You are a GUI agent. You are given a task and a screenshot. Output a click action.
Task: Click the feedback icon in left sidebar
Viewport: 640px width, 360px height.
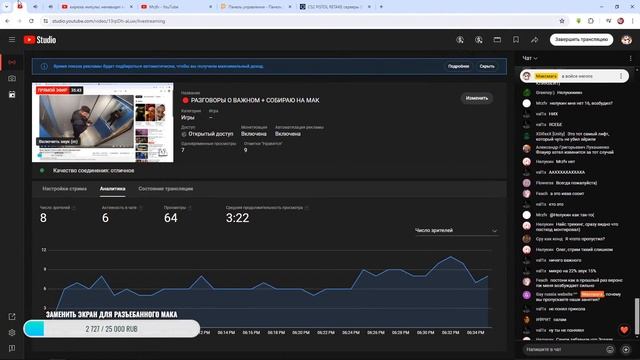tap(12, 348)
